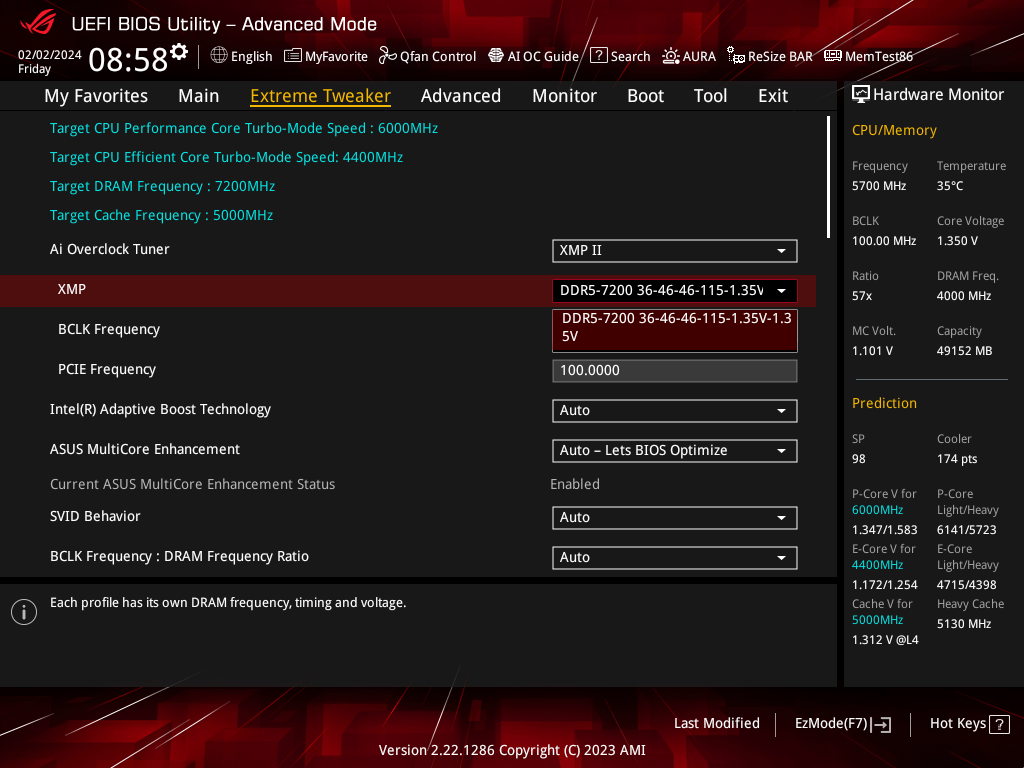Viewport: 1024px width, 768px height.
Task: Switch to My Favorites tab
Action: point(96,96)
